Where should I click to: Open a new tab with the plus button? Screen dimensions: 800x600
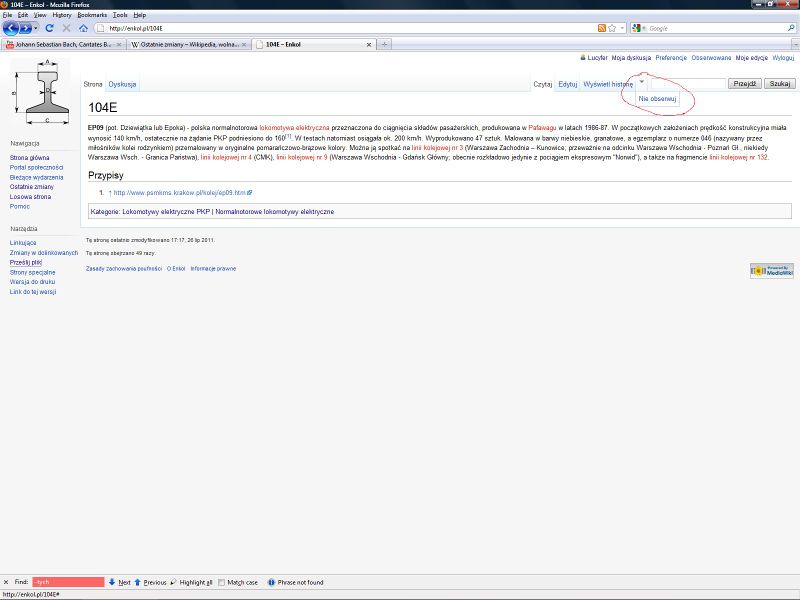(387, 45)
